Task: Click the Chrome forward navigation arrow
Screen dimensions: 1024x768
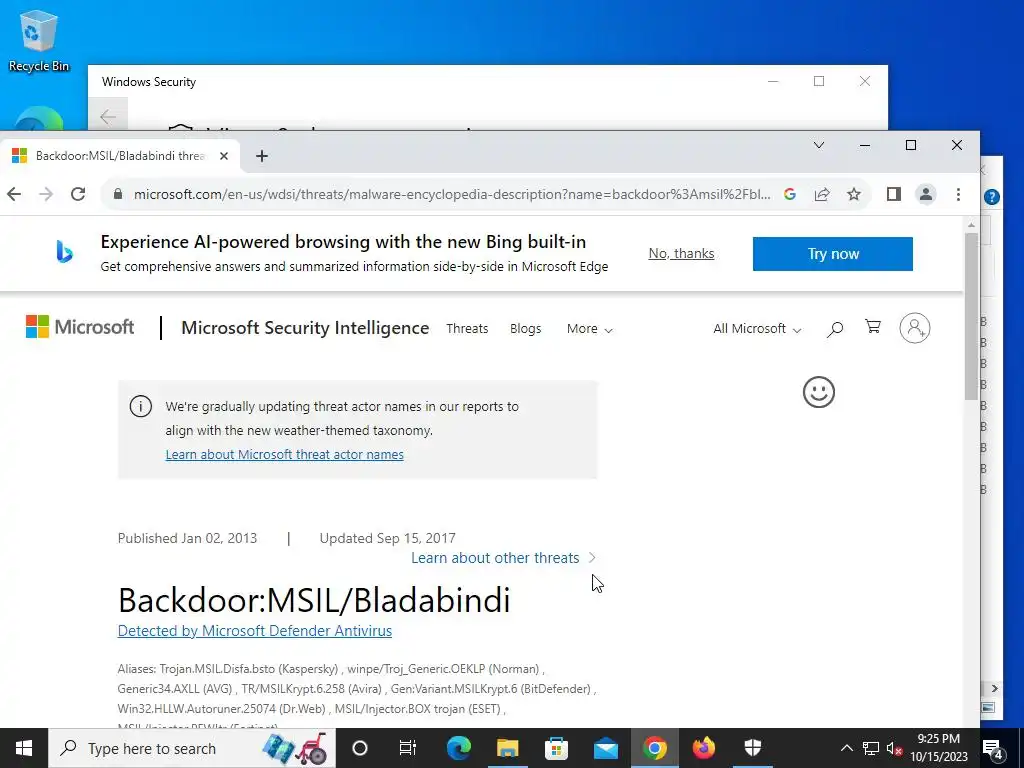Action: (46, 194)
